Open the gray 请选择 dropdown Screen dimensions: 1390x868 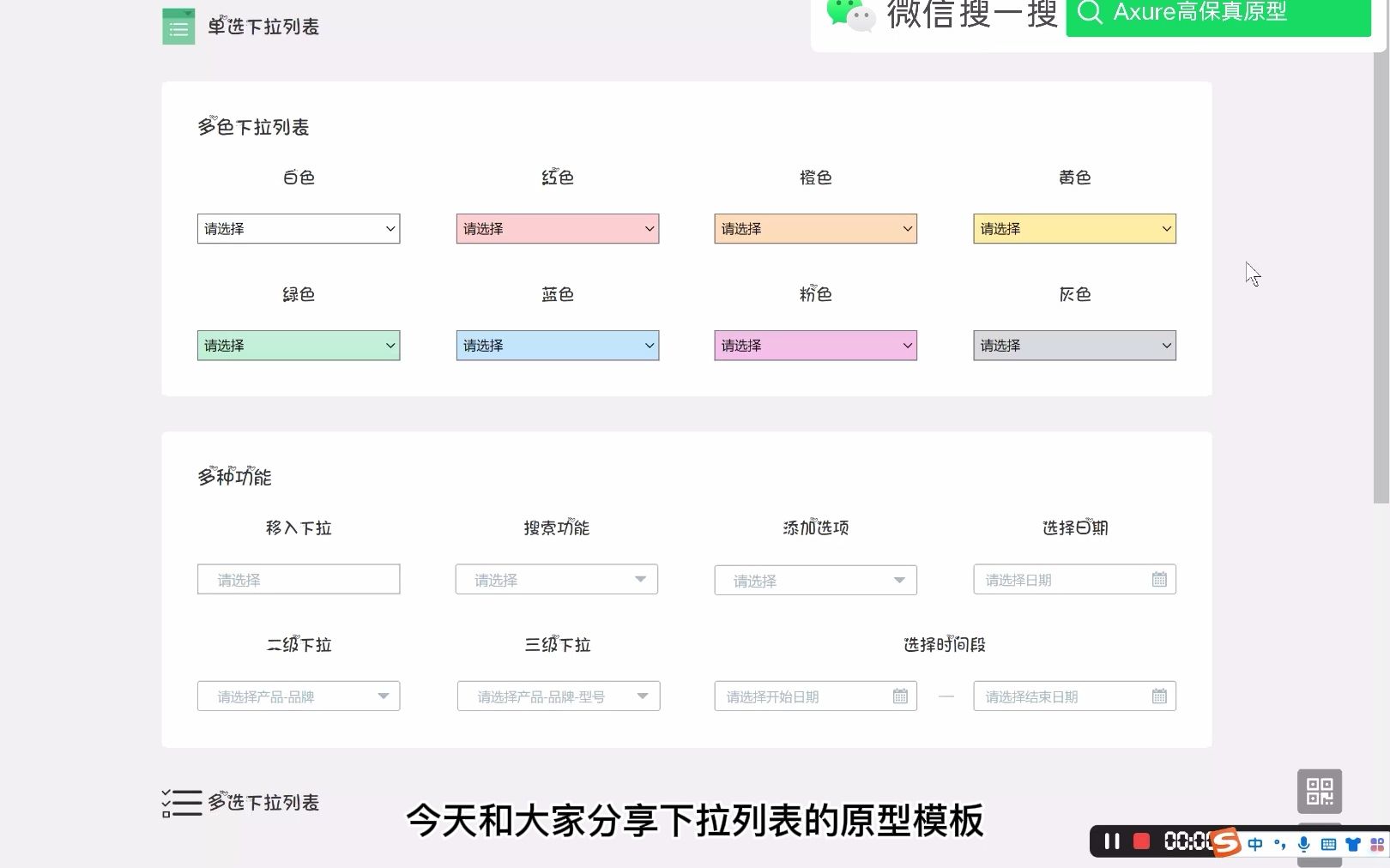point(1075,346)
